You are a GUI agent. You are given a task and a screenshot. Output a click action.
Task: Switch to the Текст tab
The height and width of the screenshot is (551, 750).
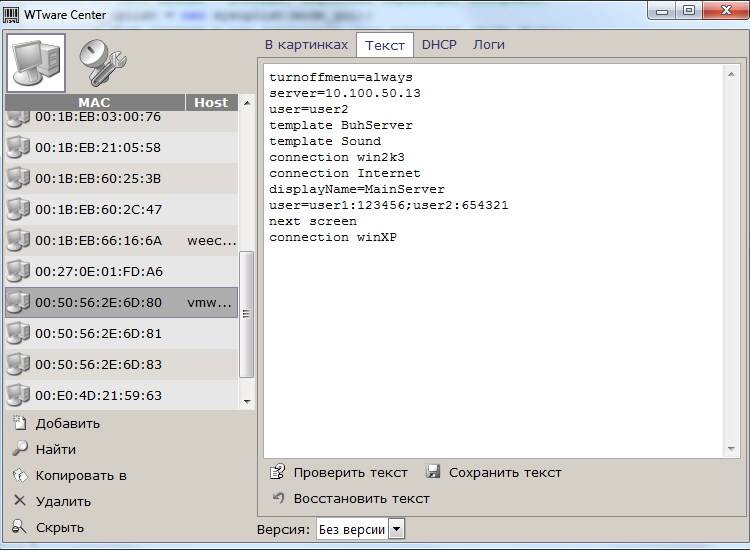385,45
